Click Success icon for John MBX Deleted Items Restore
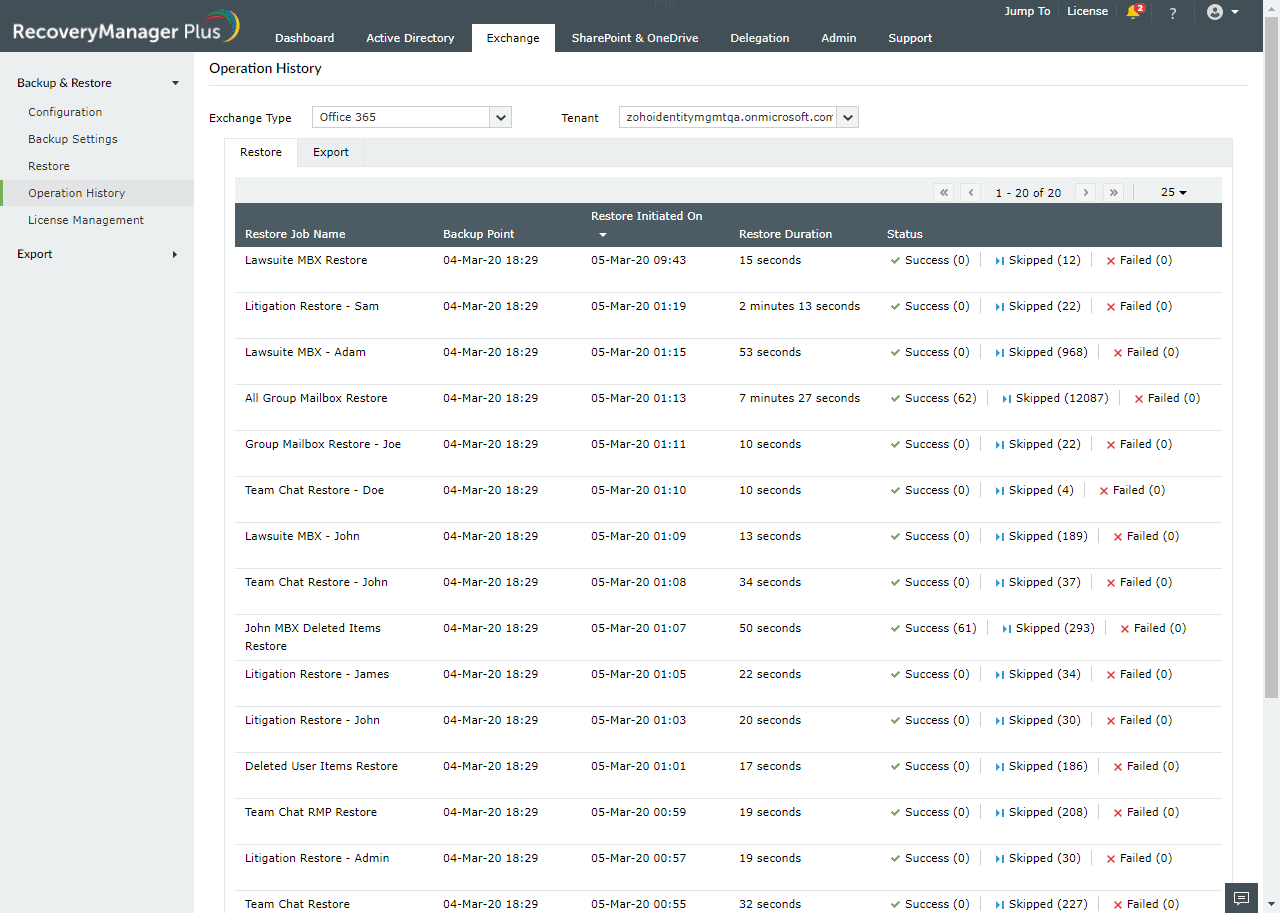This screenshot has height=913, width=1280. (x=896, y=628)
